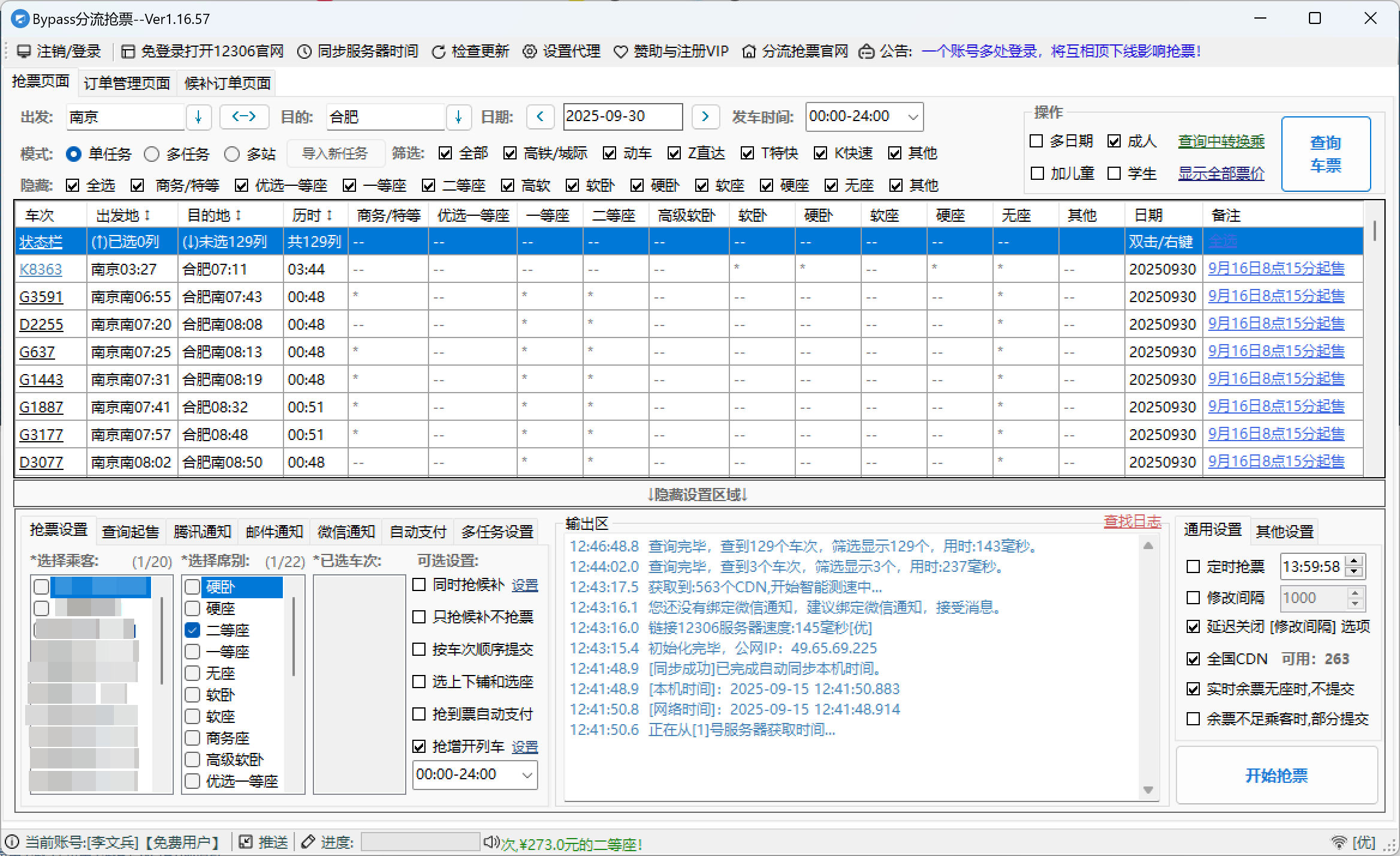Image resolution: width=1400 pixels, height=856 pixels.
Task: Click 同步服务器时间 clock icon
Action: point(304,52)
